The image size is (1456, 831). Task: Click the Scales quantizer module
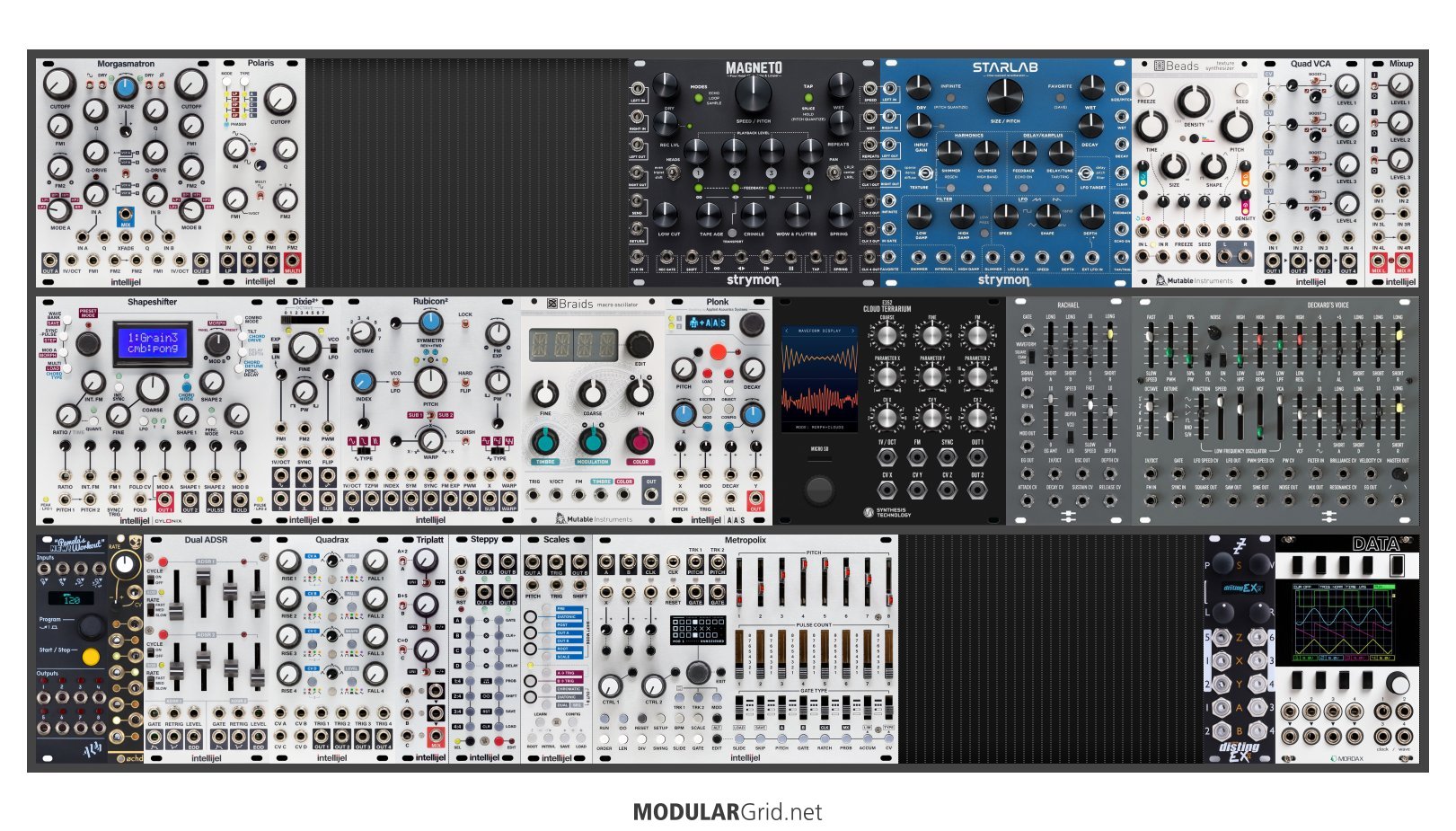pos(556,649)
